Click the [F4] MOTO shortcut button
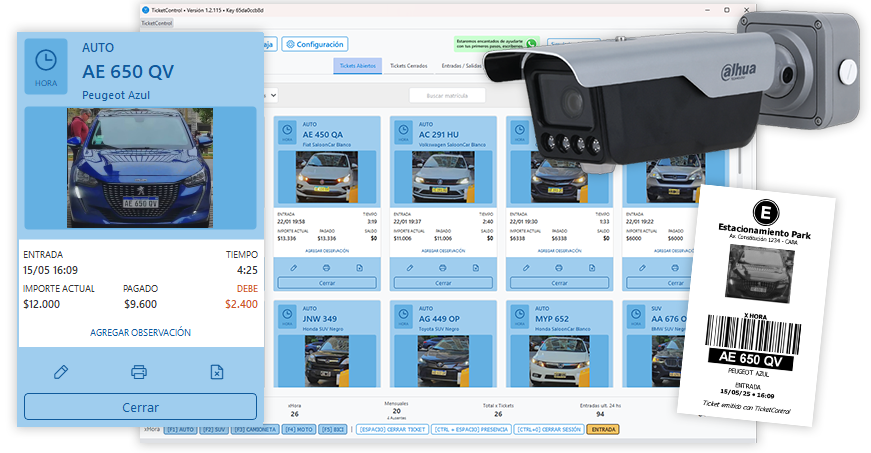Screen dimensions: 871x453 (299, 429)
